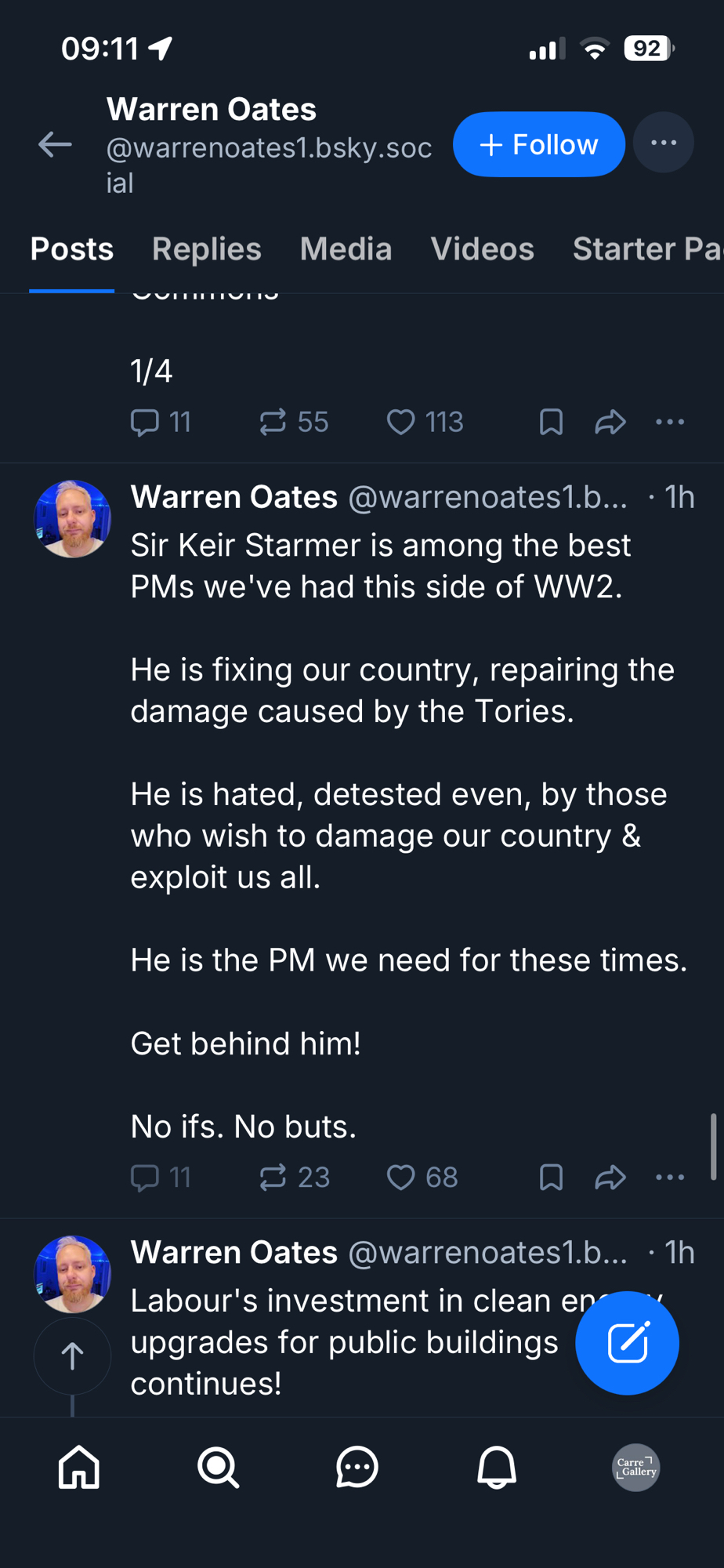Like the 1/4 thread post
Viewport: 724px width, 1568px height.
401,423
